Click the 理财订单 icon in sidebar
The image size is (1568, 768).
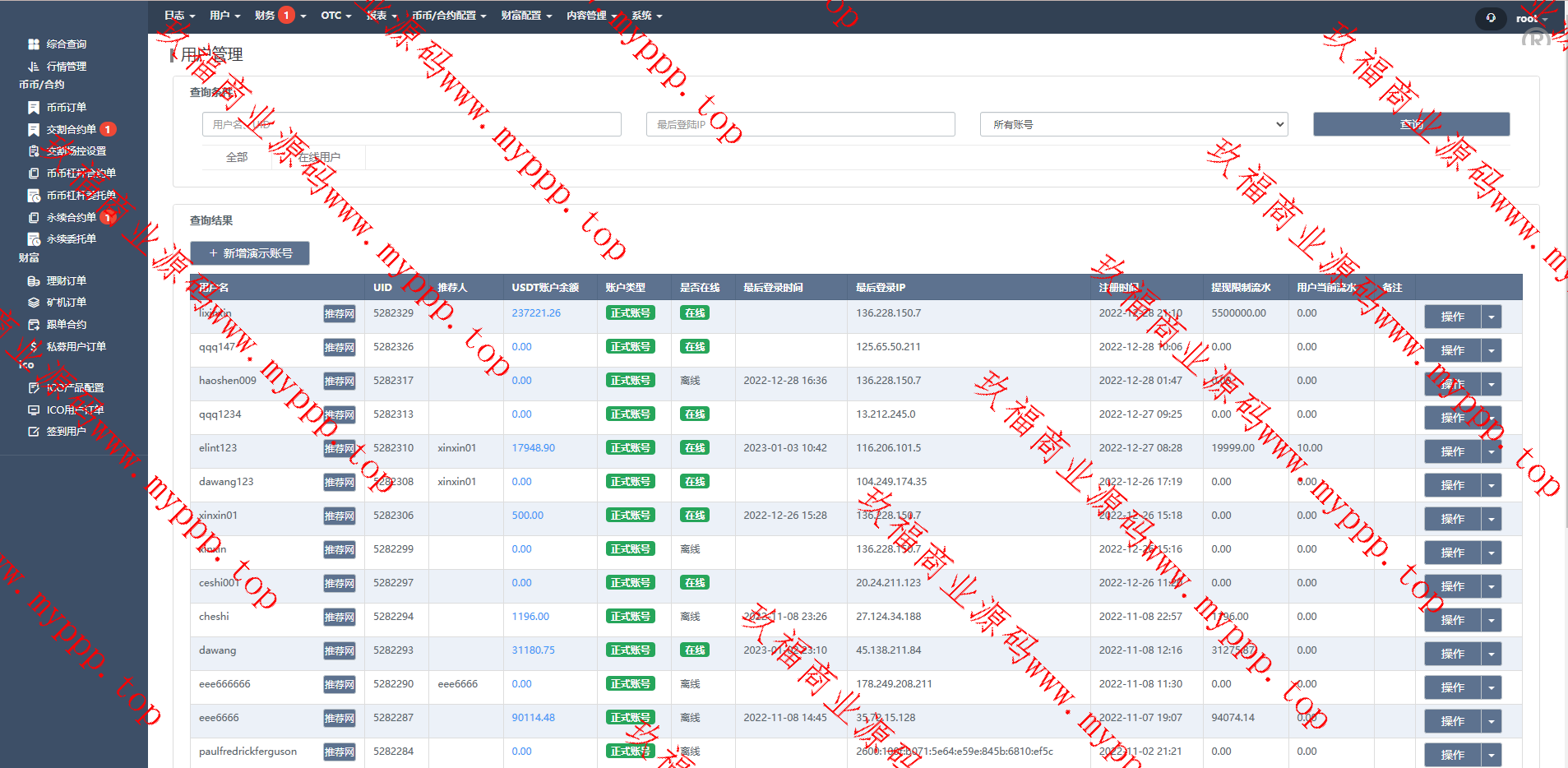click(34, 281)
